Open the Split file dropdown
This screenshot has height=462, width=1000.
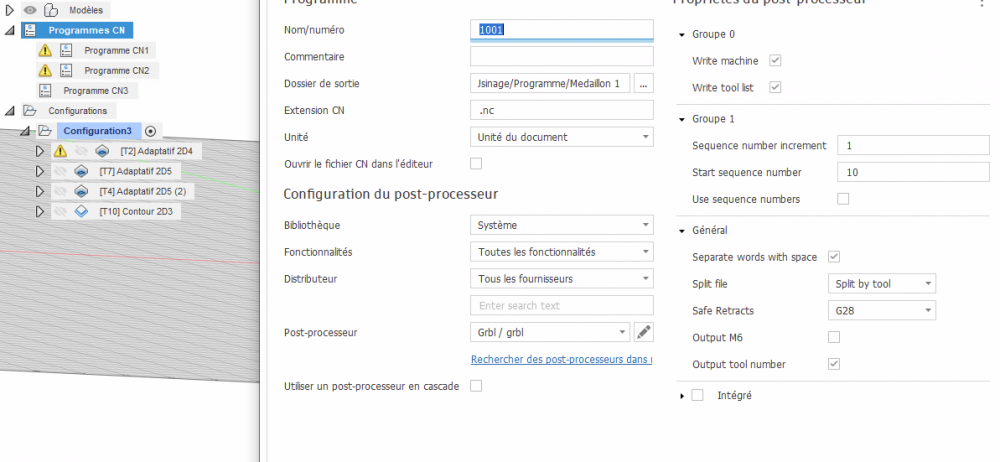(882, 284)
